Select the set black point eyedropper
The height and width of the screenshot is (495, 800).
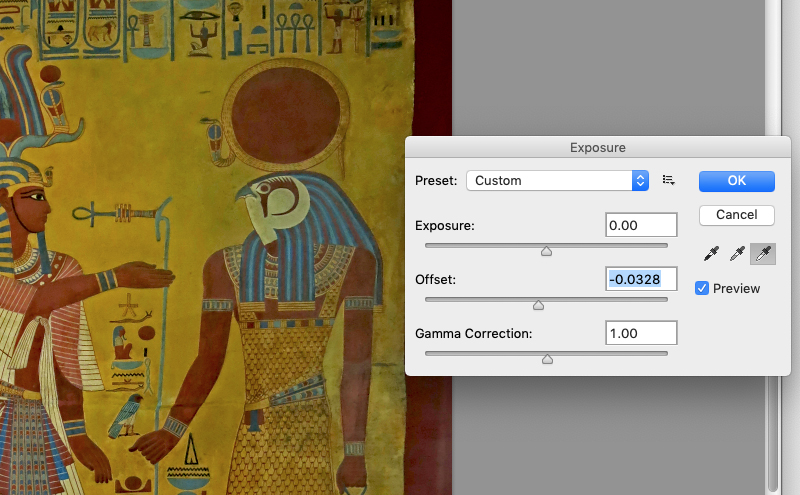coord(711,254)
